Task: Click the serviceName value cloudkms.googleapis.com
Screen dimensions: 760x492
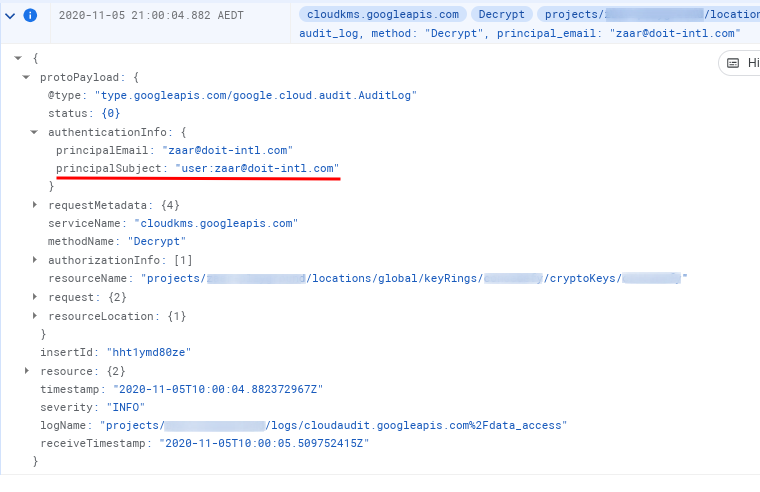Action: (x=212, y=223)
